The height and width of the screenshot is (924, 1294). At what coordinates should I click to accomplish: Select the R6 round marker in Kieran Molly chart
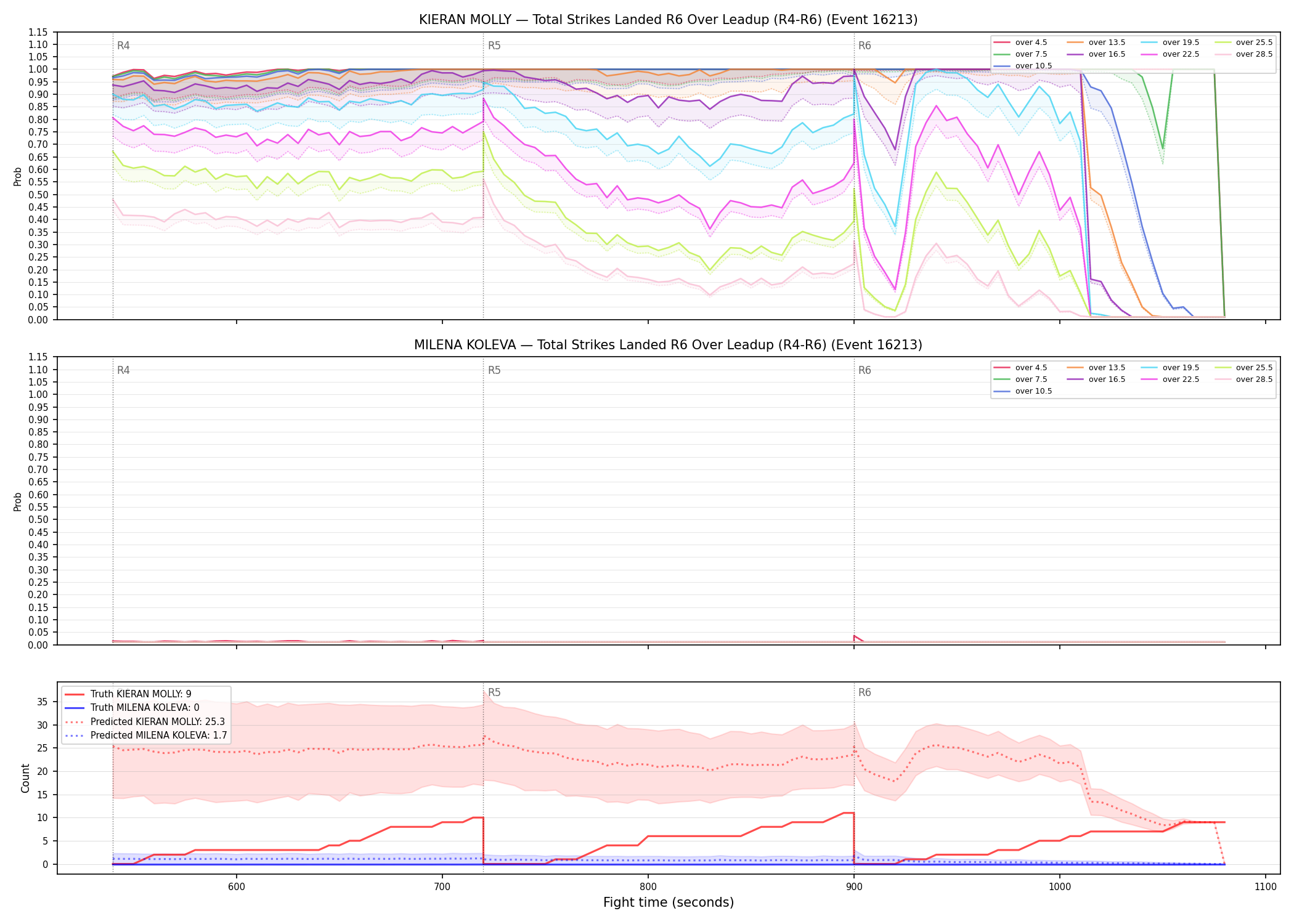point(865,46)
